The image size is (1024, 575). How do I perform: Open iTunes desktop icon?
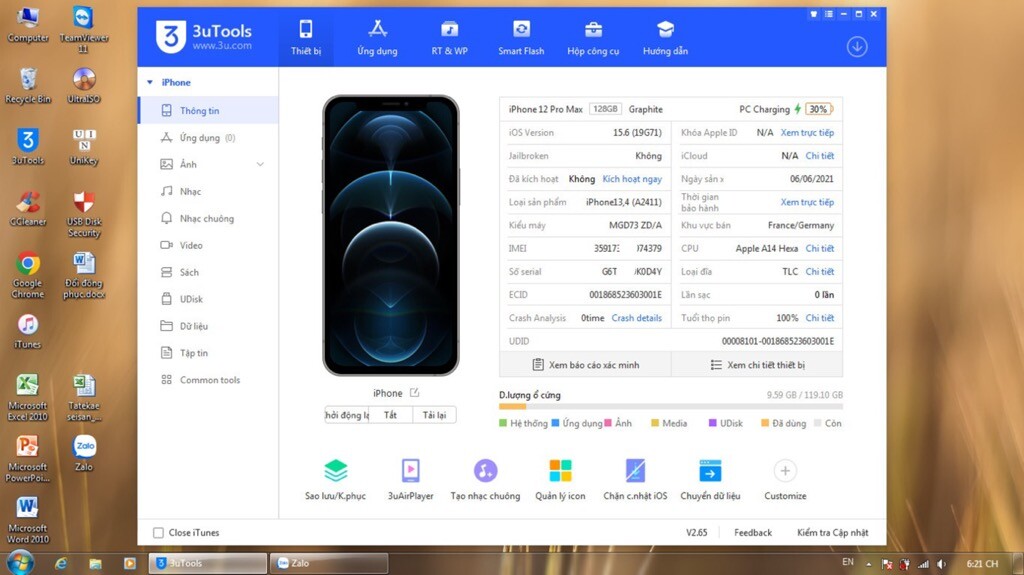[x=27, y=331]
